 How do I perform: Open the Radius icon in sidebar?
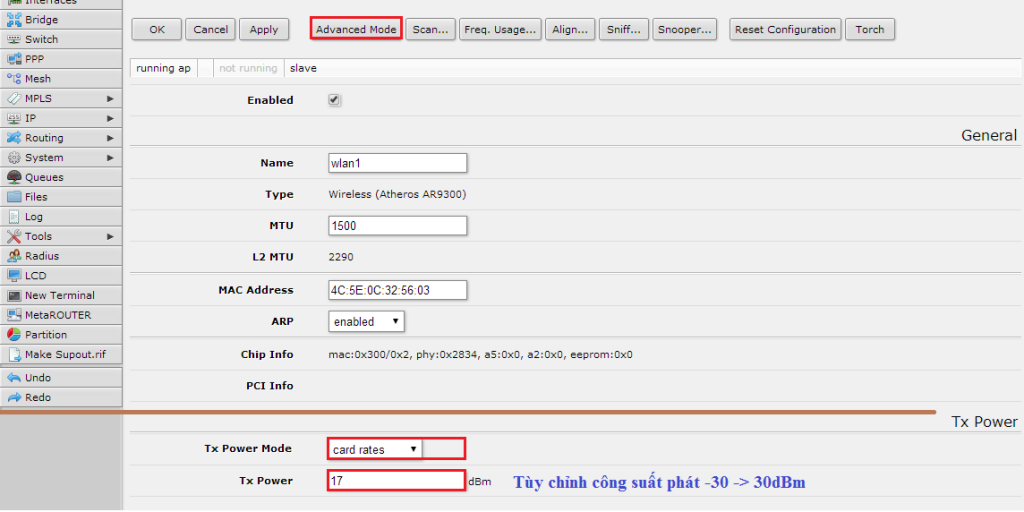coord(14,256)
